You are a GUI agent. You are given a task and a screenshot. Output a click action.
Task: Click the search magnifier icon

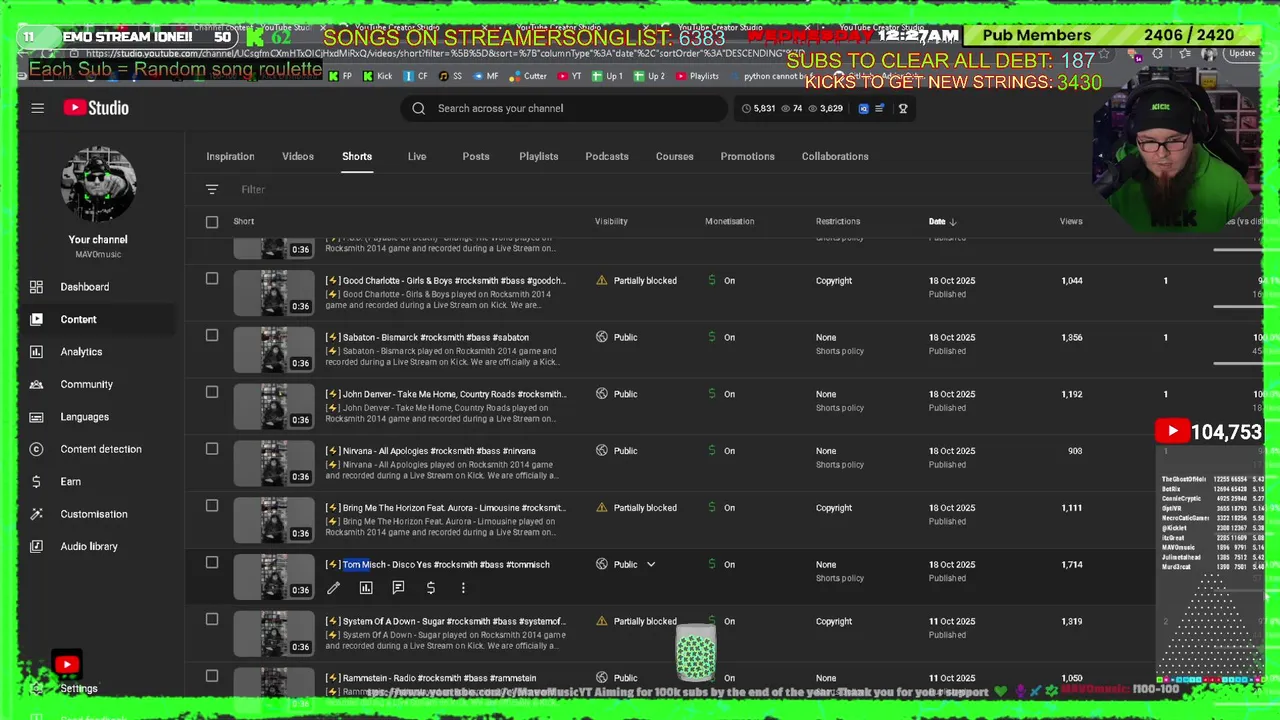[x=419, y=108]
